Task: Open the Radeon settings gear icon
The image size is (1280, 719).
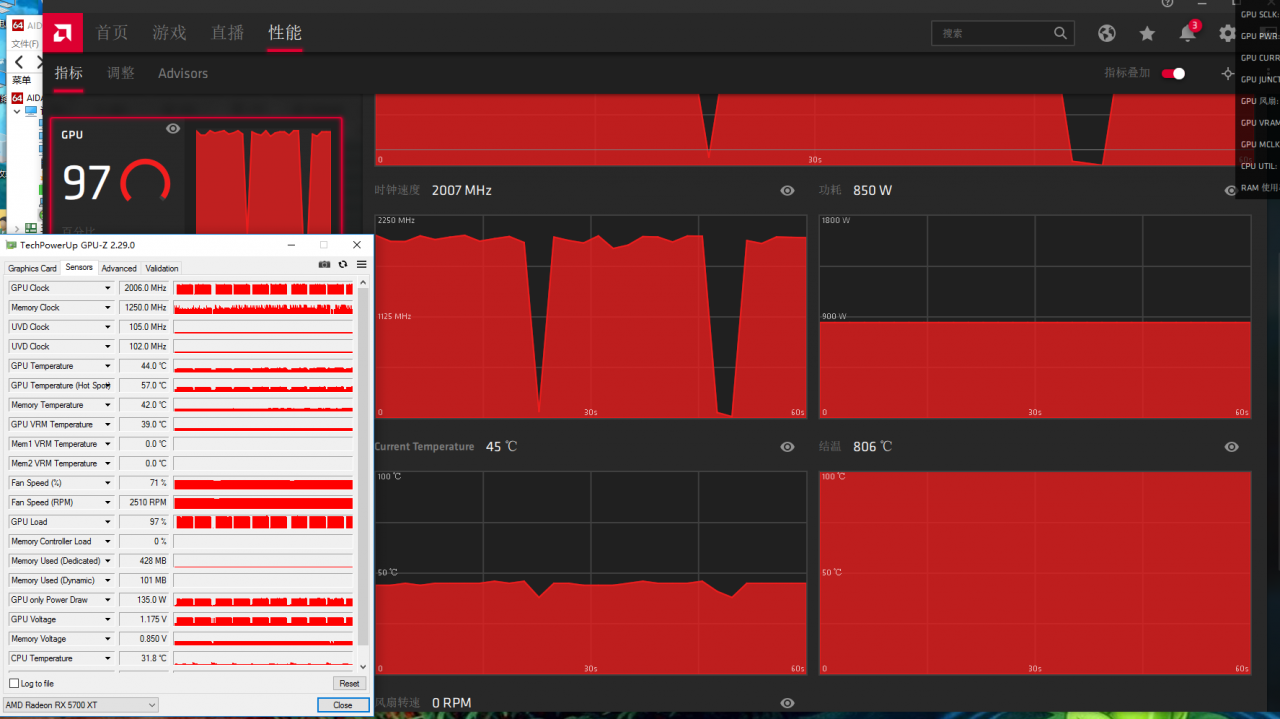Action: coord(1227,33)
